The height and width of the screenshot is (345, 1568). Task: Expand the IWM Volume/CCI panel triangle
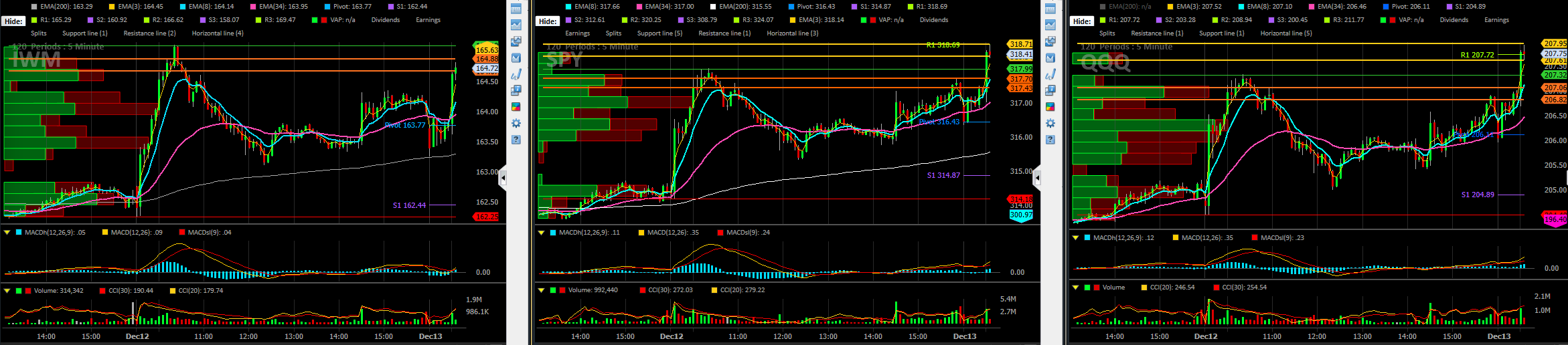(x=7, y=291)
